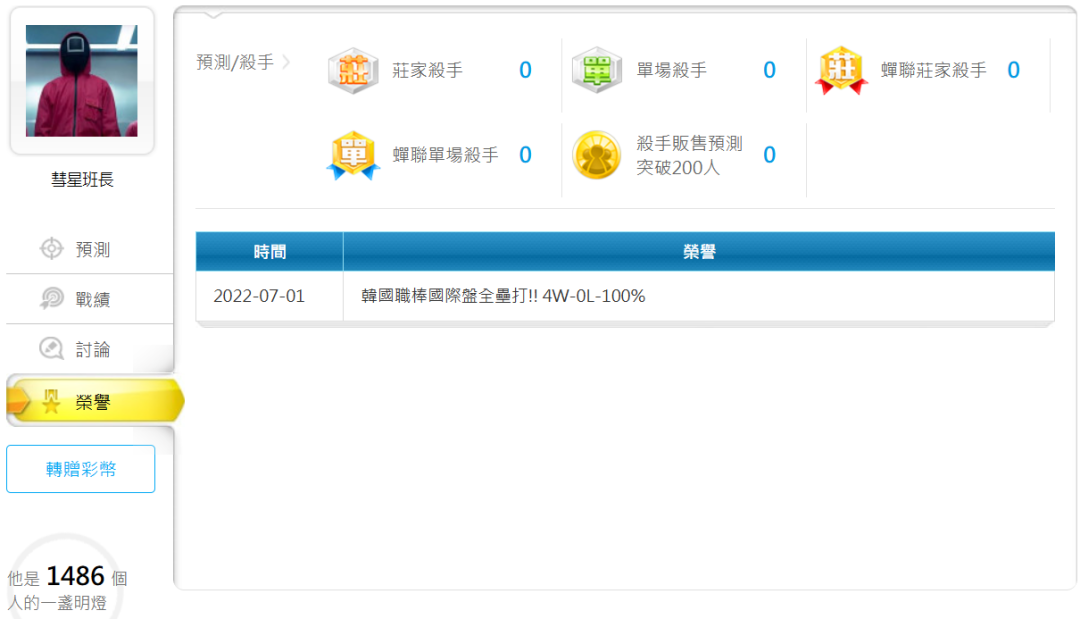This screenshot has width=1080, height=619.
Task: Click the user avatar thumbnail
Action: point(82,81)
